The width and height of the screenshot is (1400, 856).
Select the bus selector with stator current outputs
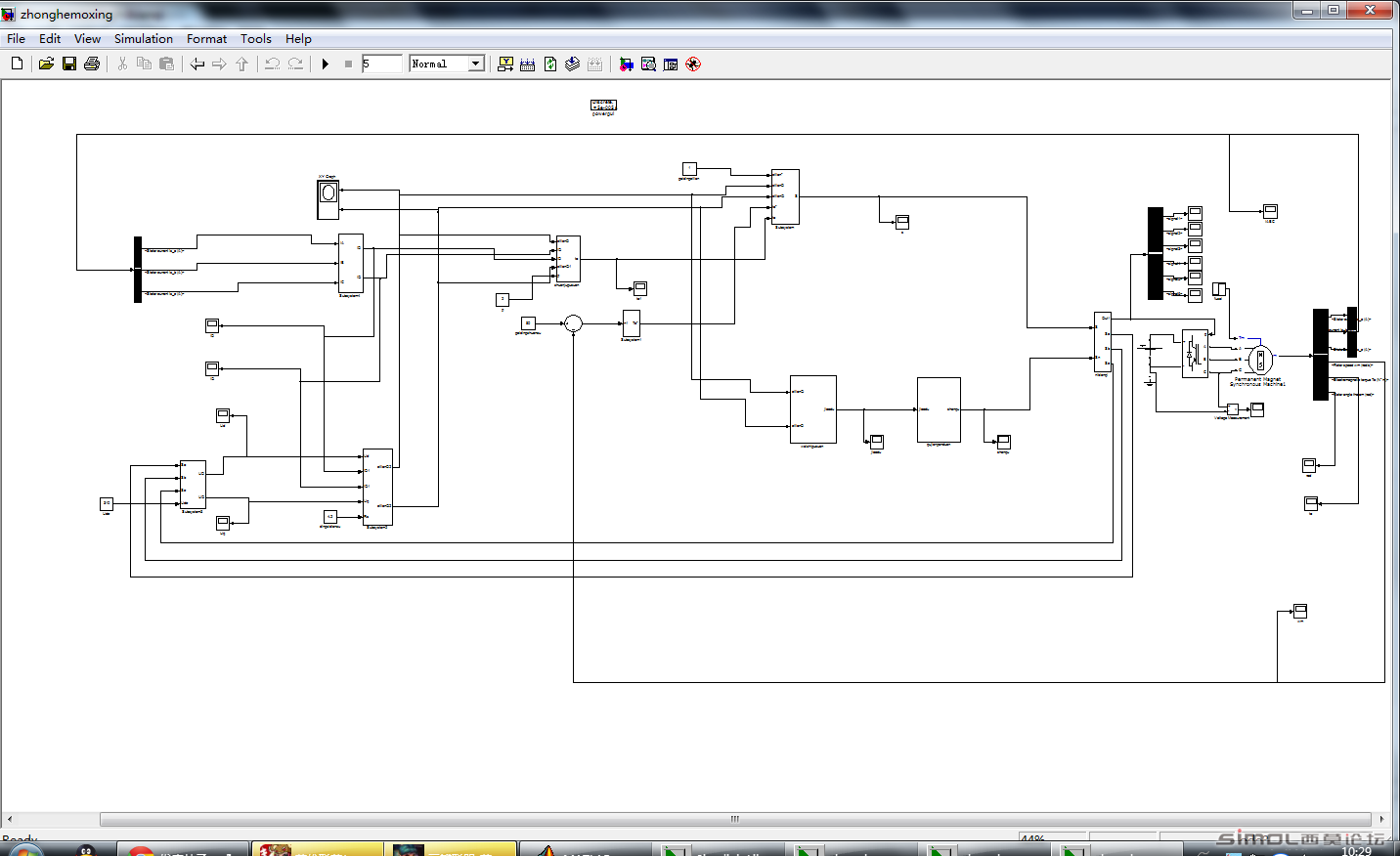tap(138, 270)
